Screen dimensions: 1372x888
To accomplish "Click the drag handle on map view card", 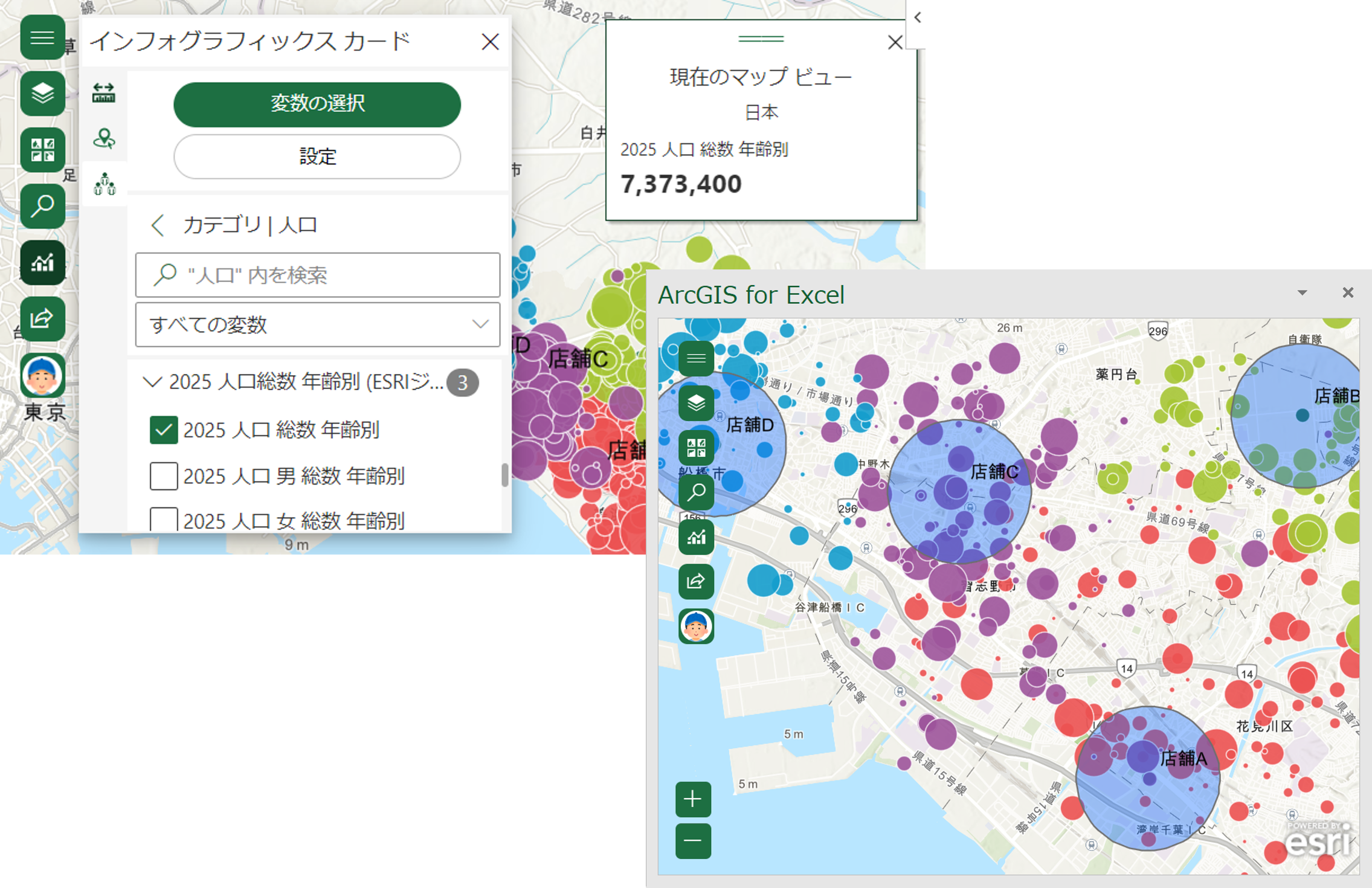I will click(x=761, y=39).
